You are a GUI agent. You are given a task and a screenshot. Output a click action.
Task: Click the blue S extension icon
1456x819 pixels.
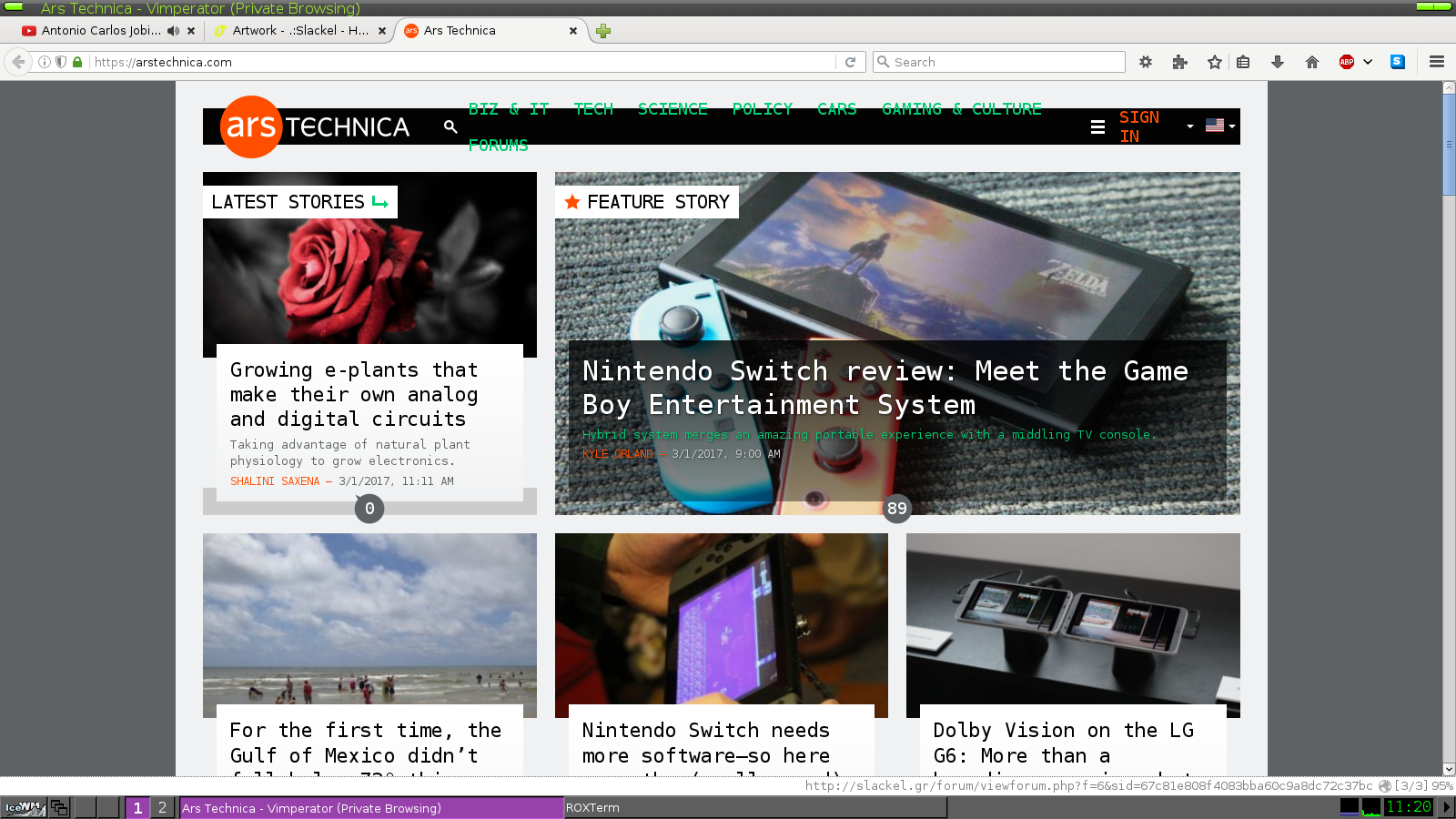pos(1398,62)
